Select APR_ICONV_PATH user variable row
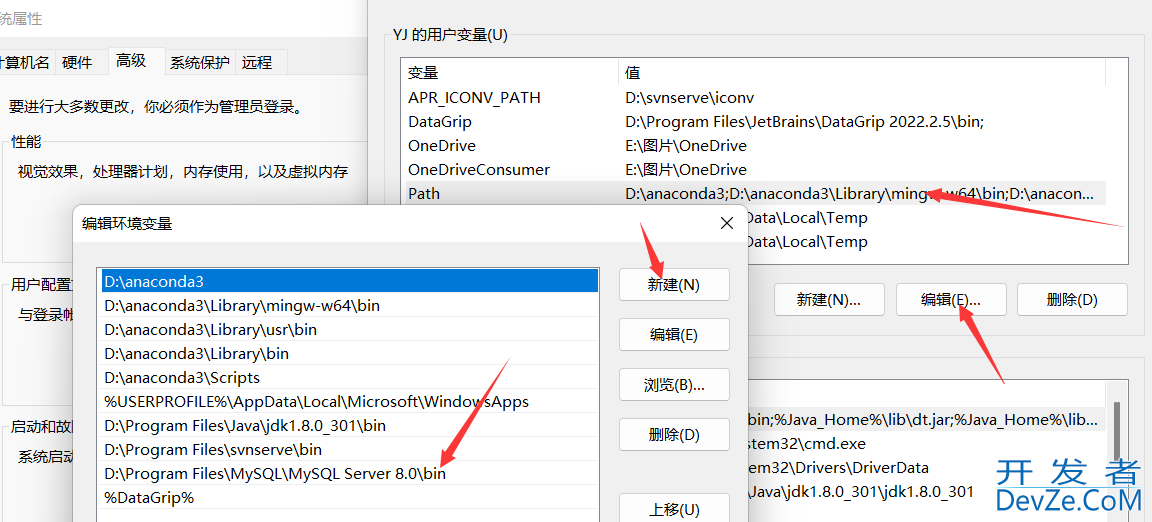This screenshot has width=1152, height=522. tap(755, 97)
